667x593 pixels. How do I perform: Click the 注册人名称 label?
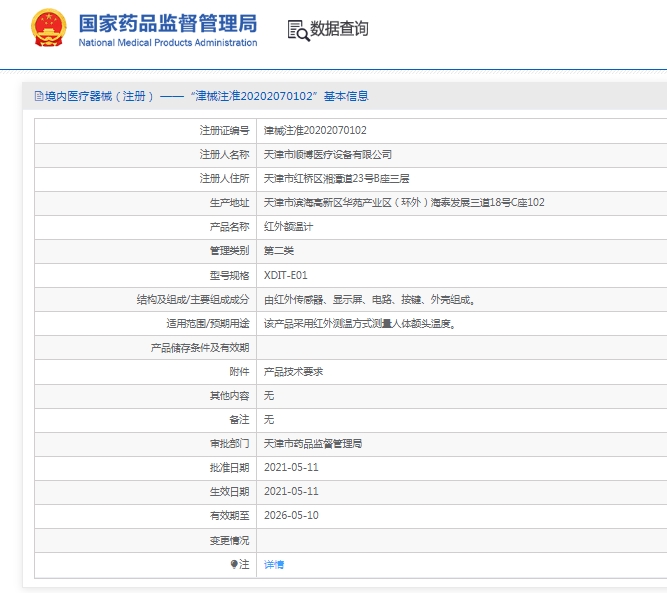click(x=225, y=154)
